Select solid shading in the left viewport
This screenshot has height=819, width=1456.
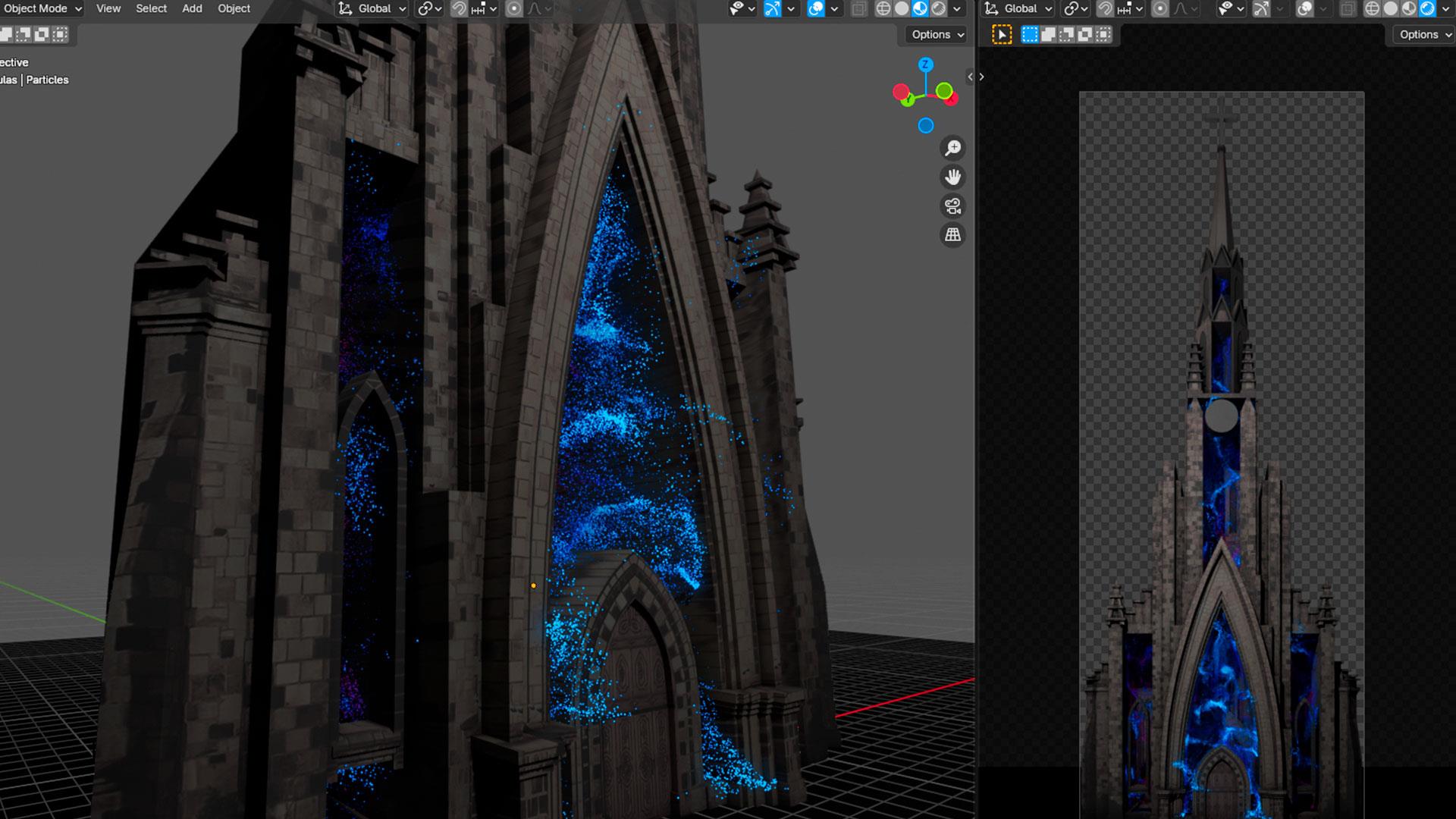pyautogui.click(x=901, y=8)
